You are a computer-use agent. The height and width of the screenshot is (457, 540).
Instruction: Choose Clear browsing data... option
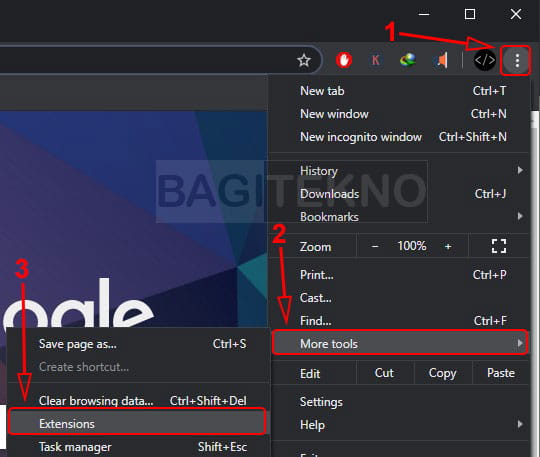click(x=138, y=401)
